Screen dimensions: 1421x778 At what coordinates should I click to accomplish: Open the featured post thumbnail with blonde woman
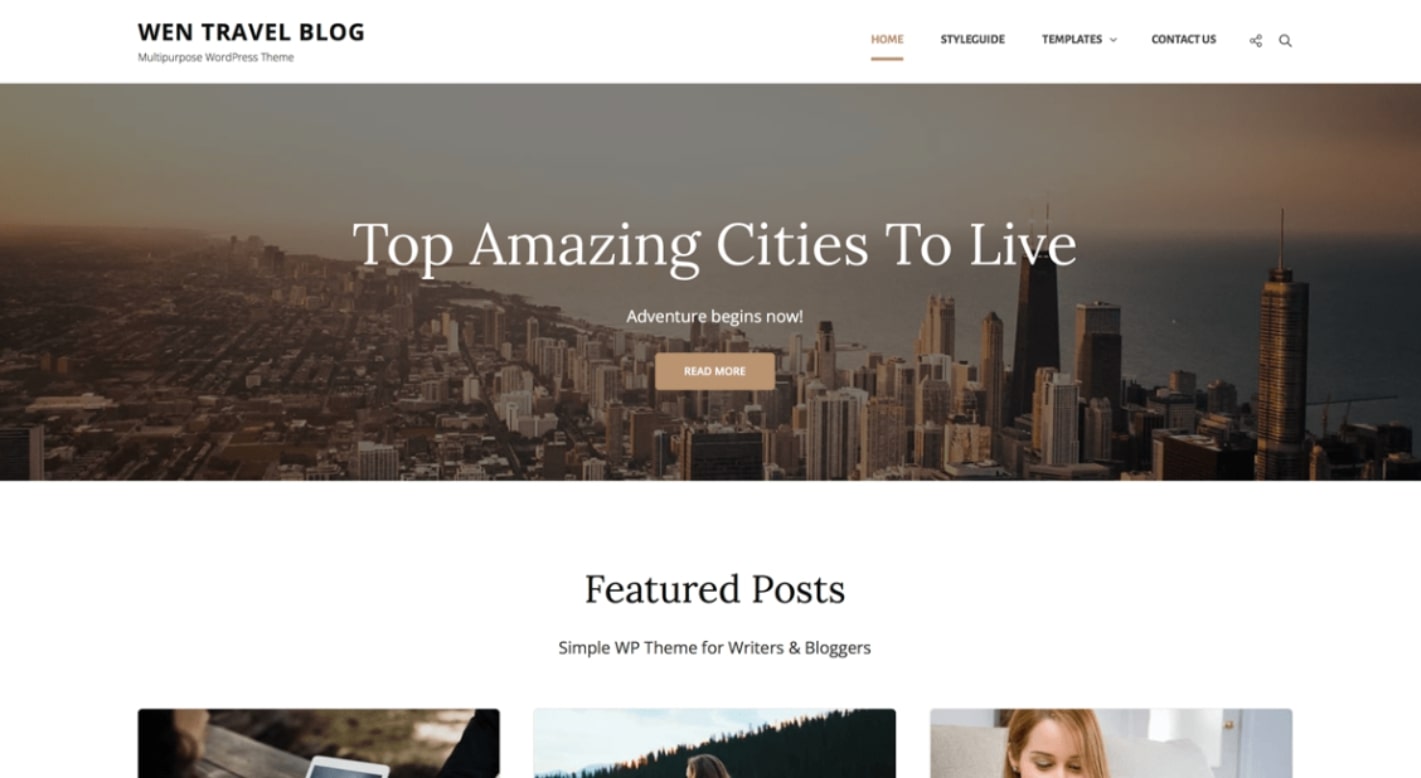click(1111, 743)
